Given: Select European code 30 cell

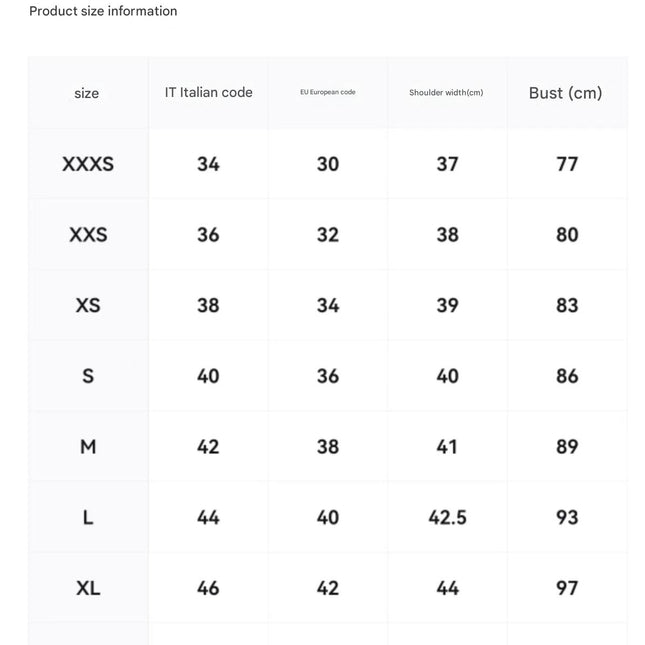Looking at the screenshot, I should (x=328, y=164).
